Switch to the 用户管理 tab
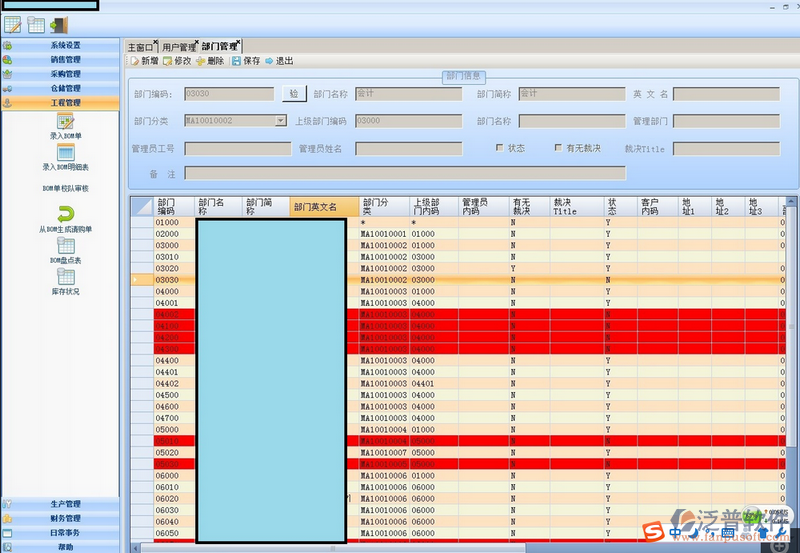Image resolution: width=800 pixels, height=553 pixels. (179, 46)
